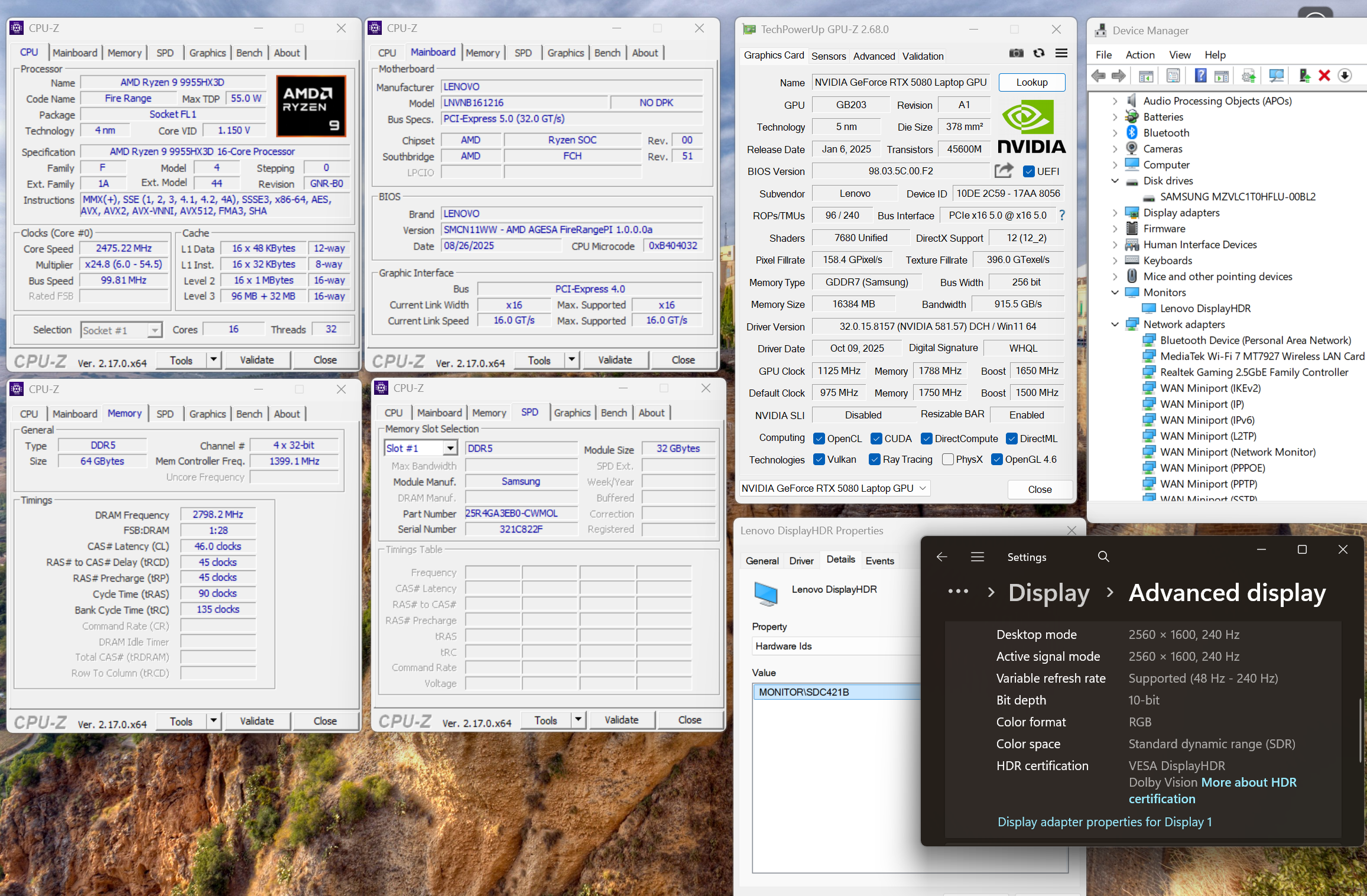Click Bus Interface question mark icon
1367x896 pixels.
(1062, 215)
